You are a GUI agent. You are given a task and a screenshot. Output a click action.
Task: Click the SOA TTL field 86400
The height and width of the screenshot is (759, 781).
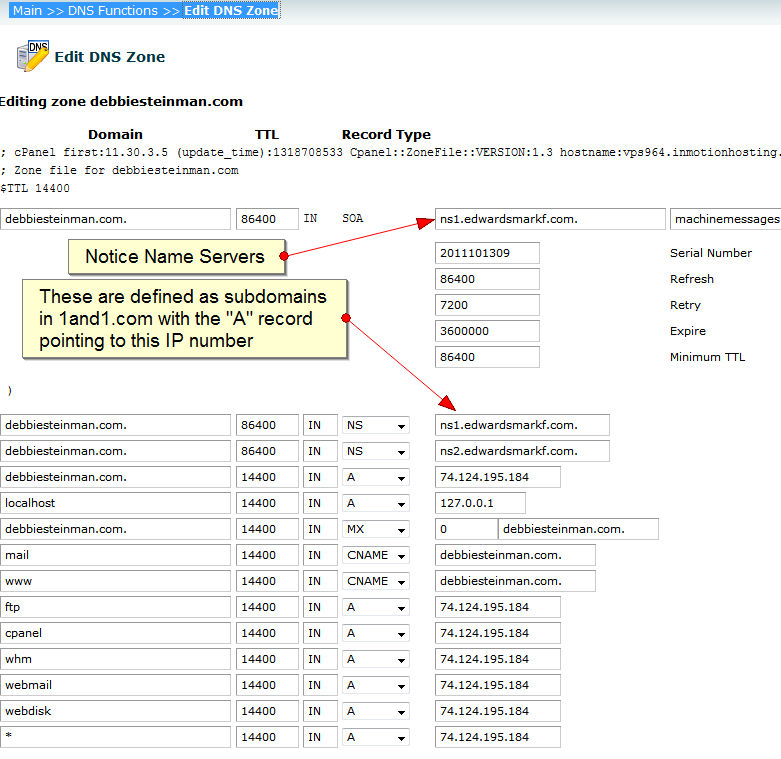point(267,219)
